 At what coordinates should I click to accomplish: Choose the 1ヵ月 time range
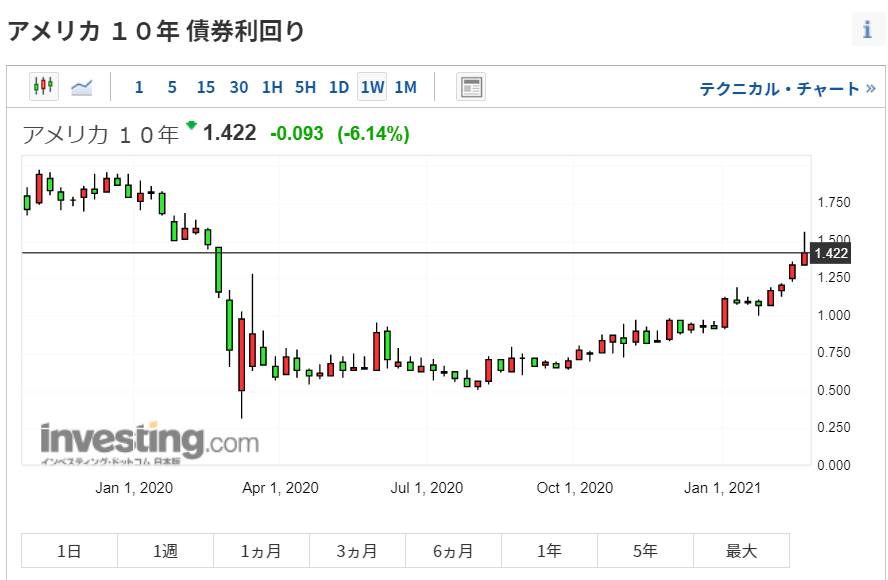point(261,551)
